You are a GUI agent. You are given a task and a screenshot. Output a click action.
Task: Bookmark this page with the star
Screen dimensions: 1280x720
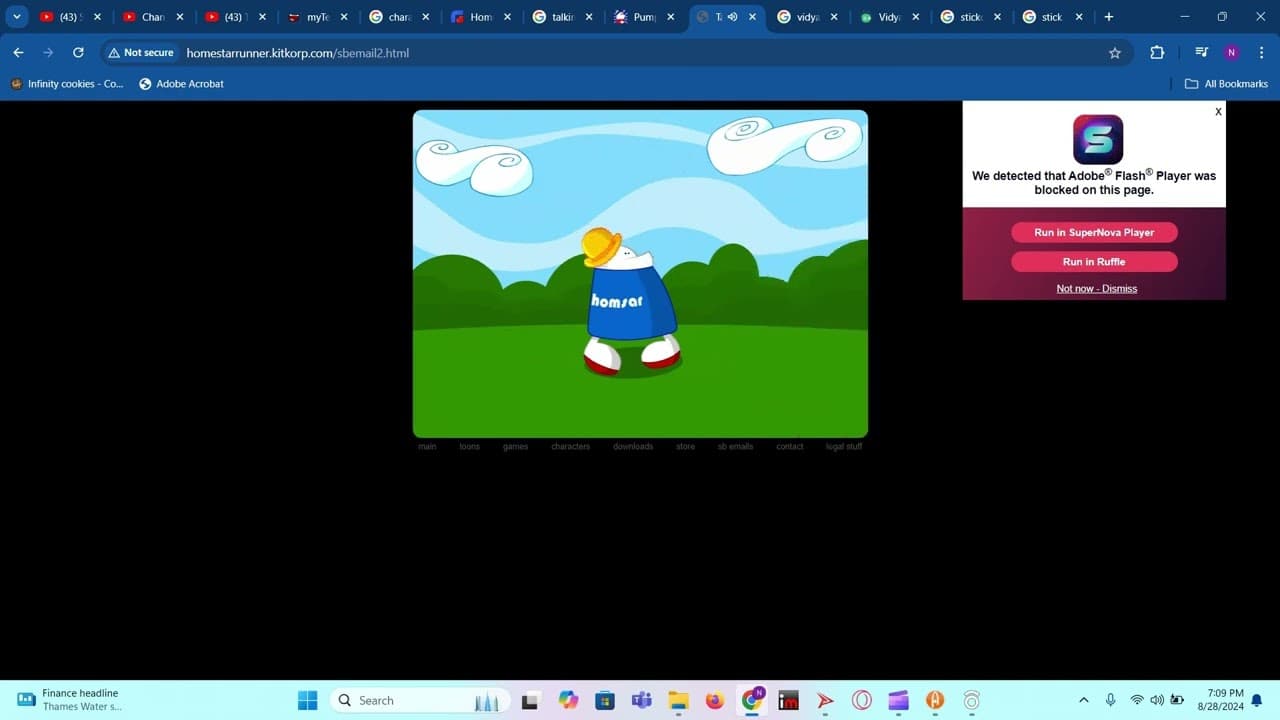(x=1115, y=53)
